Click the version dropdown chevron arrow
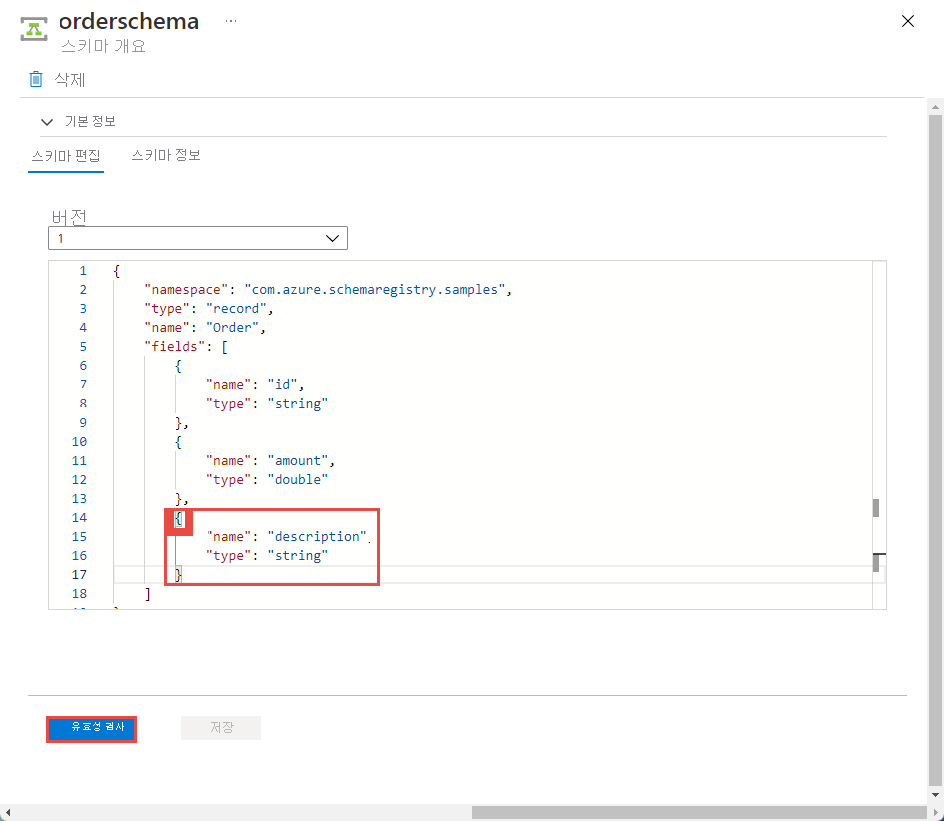944x821 pixels. (332, 238)
